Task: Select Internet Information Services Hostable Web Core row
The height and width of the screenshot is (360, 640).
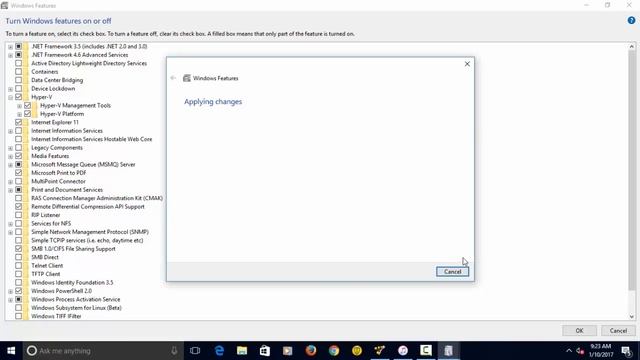Action: pyautogui.click(x=91, y=139)
